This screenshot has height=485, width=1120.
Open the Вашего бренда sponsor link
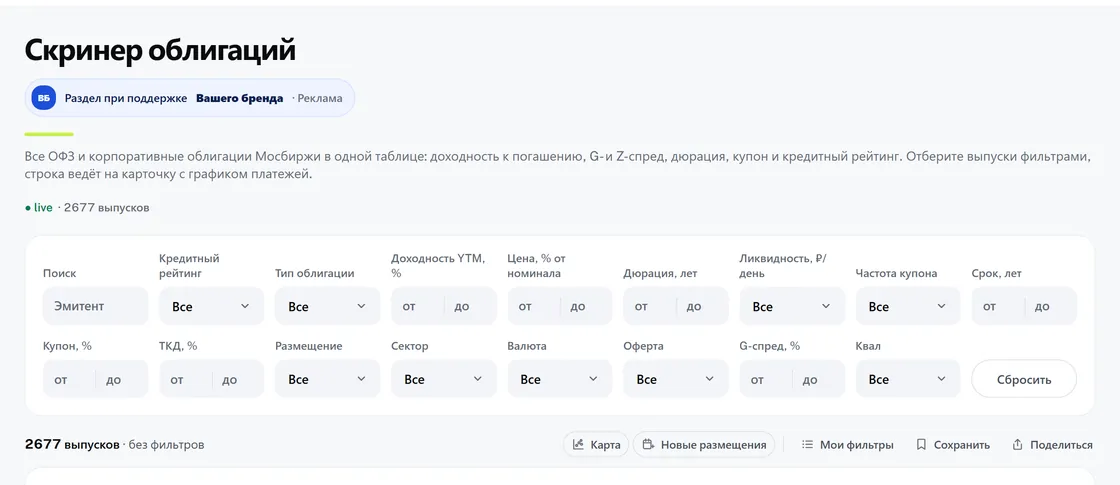tap(239, 98)
